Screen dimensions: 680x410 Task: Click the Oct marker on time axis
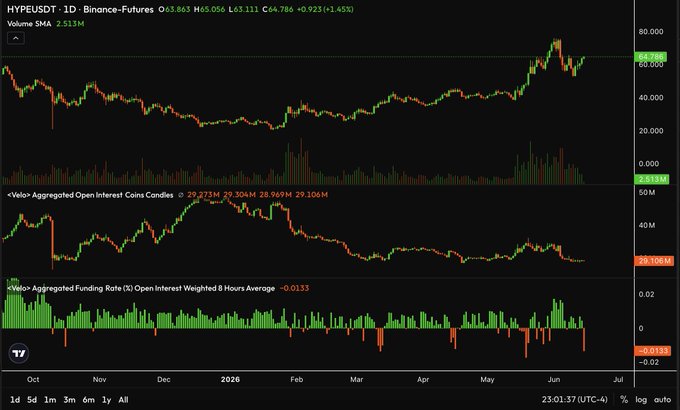coord(33,379)
